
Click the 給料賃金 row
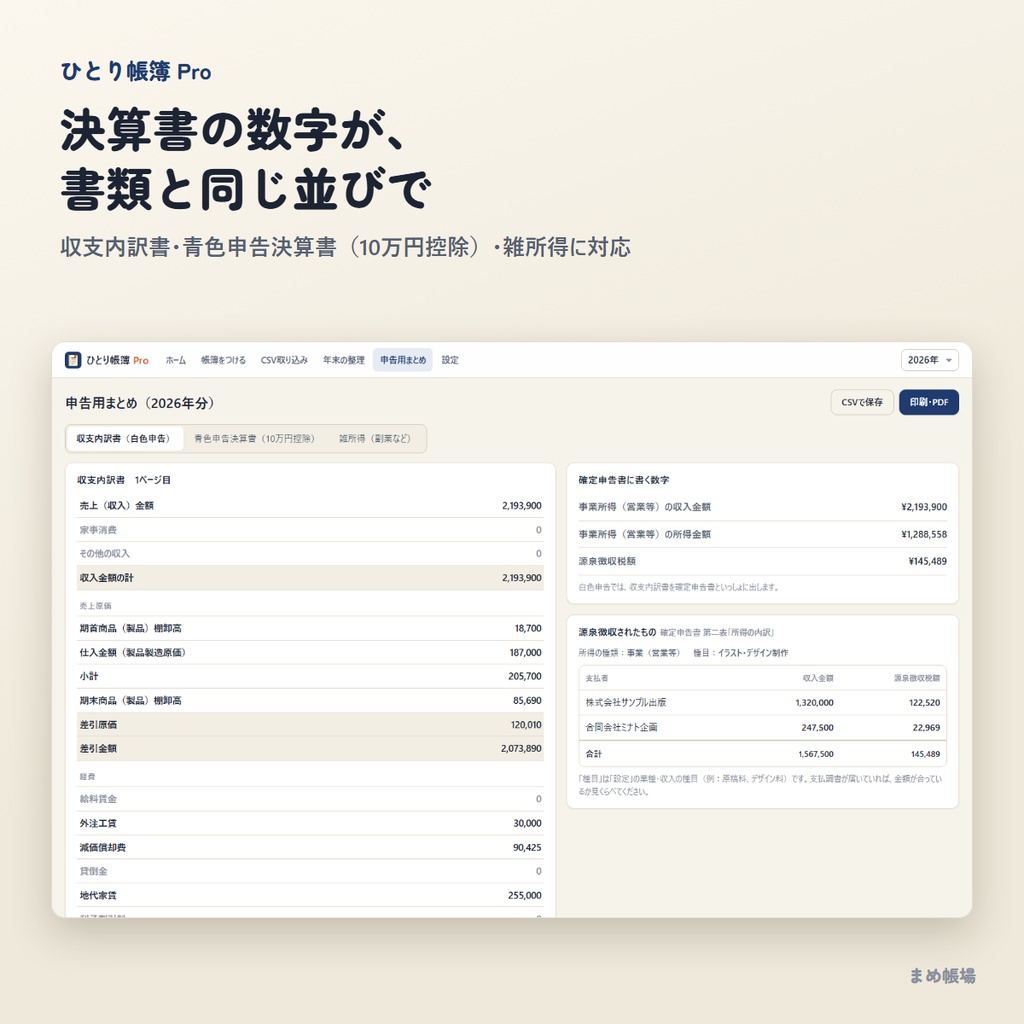coord(310,799)
